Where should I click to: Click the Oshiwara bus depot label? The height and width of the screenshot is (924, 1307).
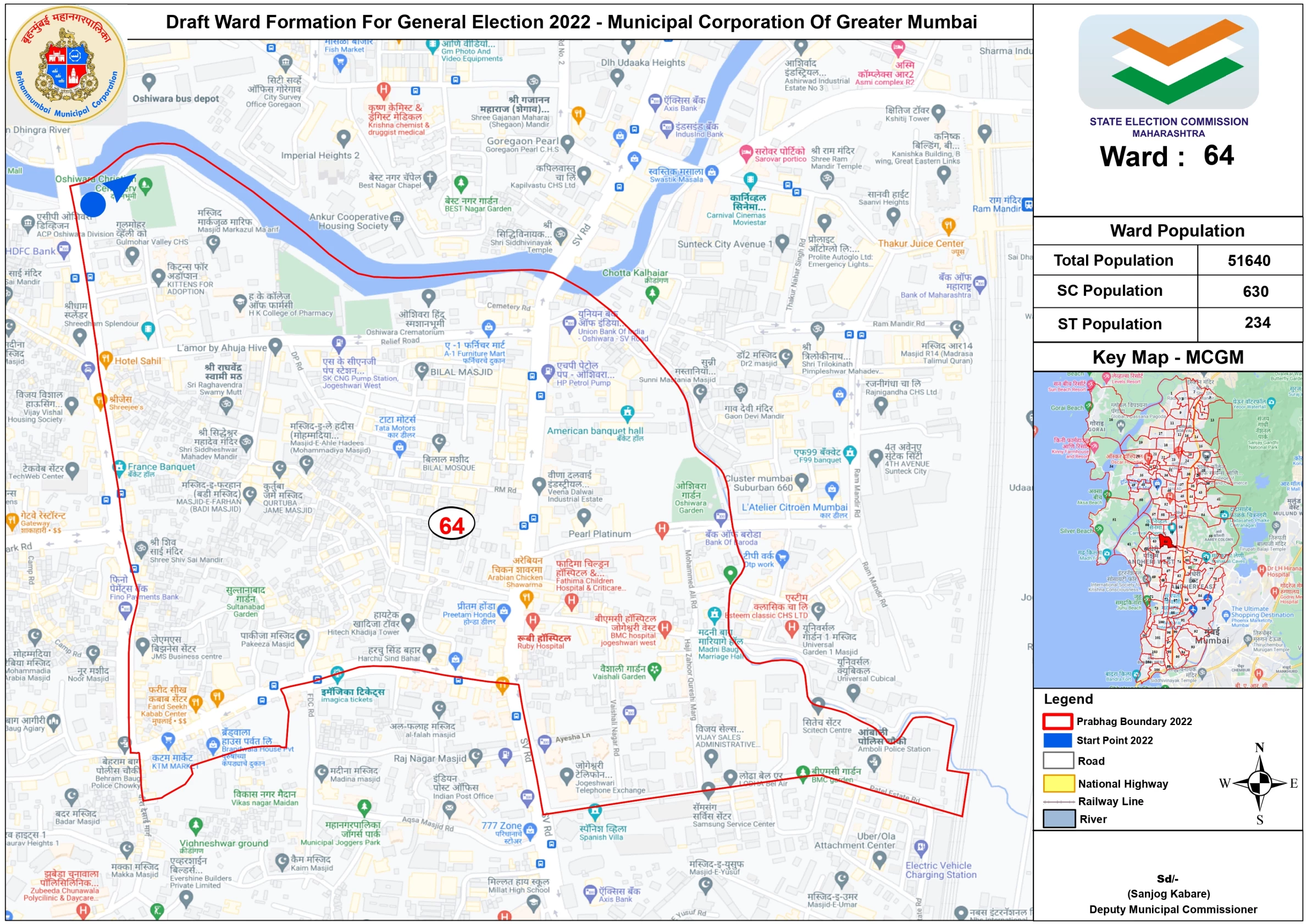point(175,98)
